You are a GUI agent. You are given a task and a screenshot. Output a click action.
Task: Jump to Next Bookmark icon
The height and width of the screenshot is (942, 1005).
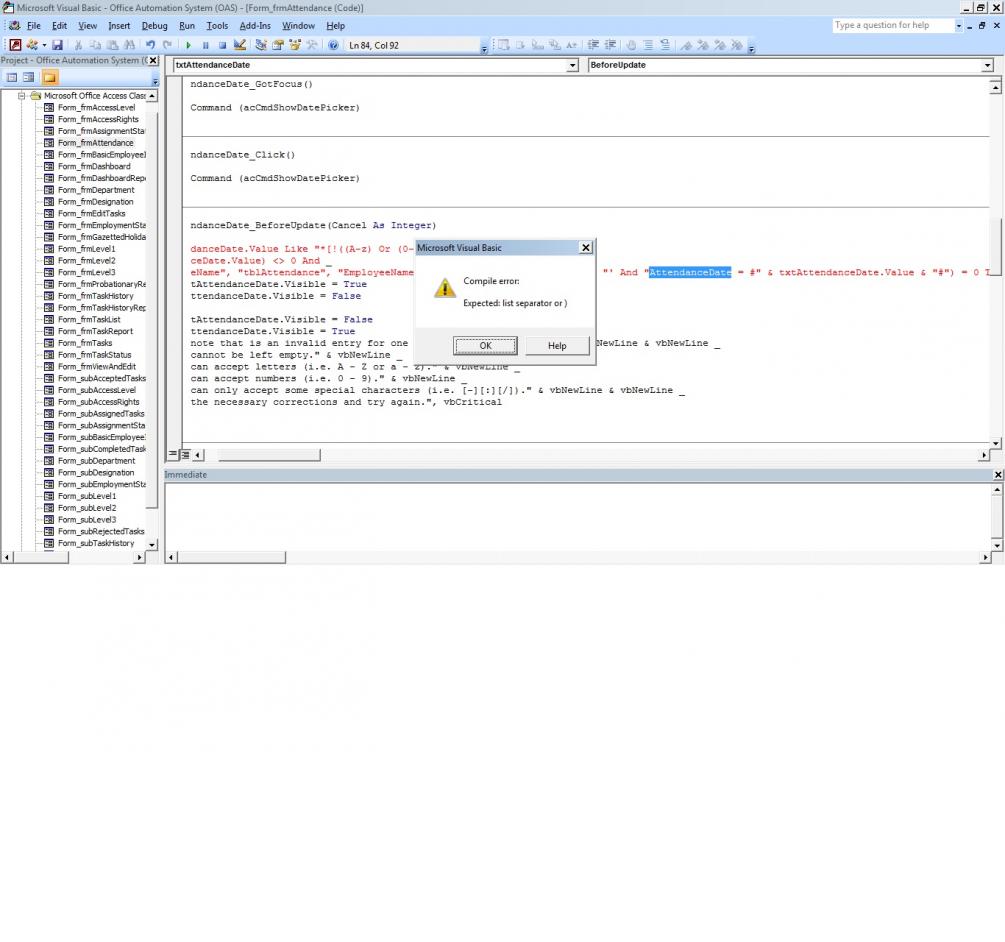coord(703,45)
